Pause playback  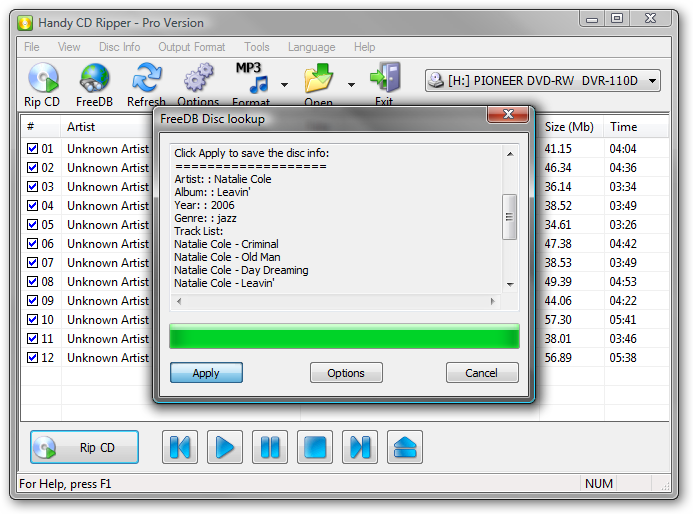coord(270,447)
